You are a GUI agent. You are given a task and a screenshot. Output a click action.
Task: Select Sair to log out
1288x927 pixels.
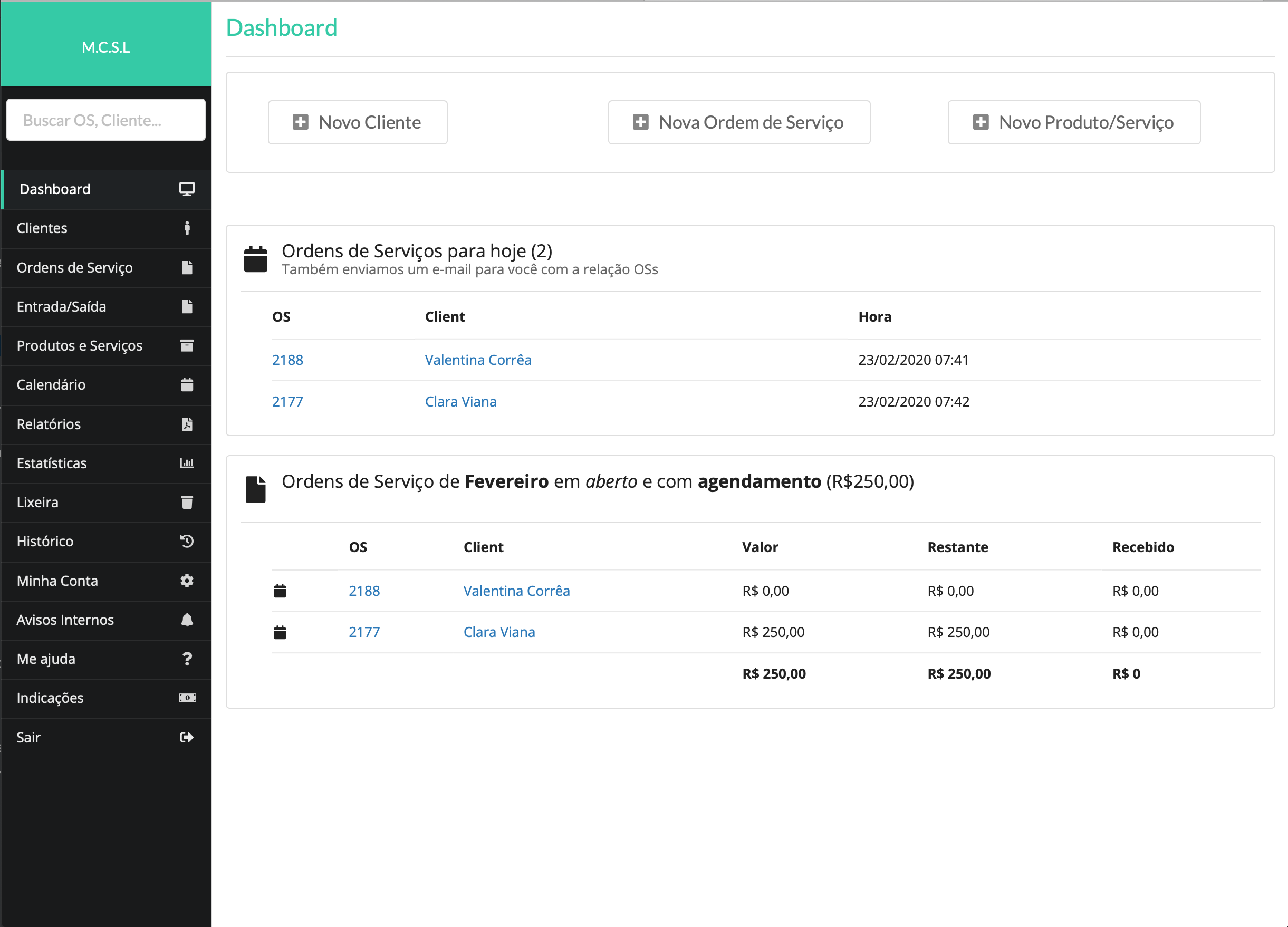tap(106, 737)
